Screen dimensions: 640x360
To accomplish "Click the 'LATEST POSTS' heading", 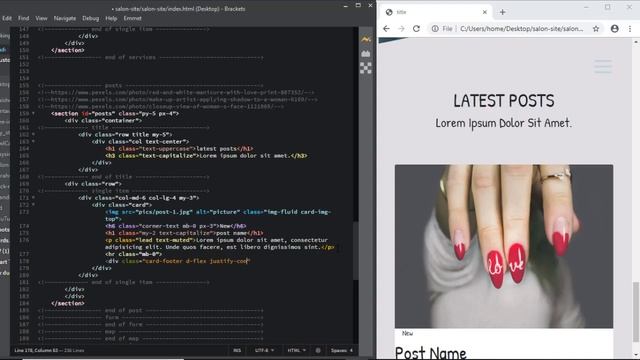I will click(504, 101).
